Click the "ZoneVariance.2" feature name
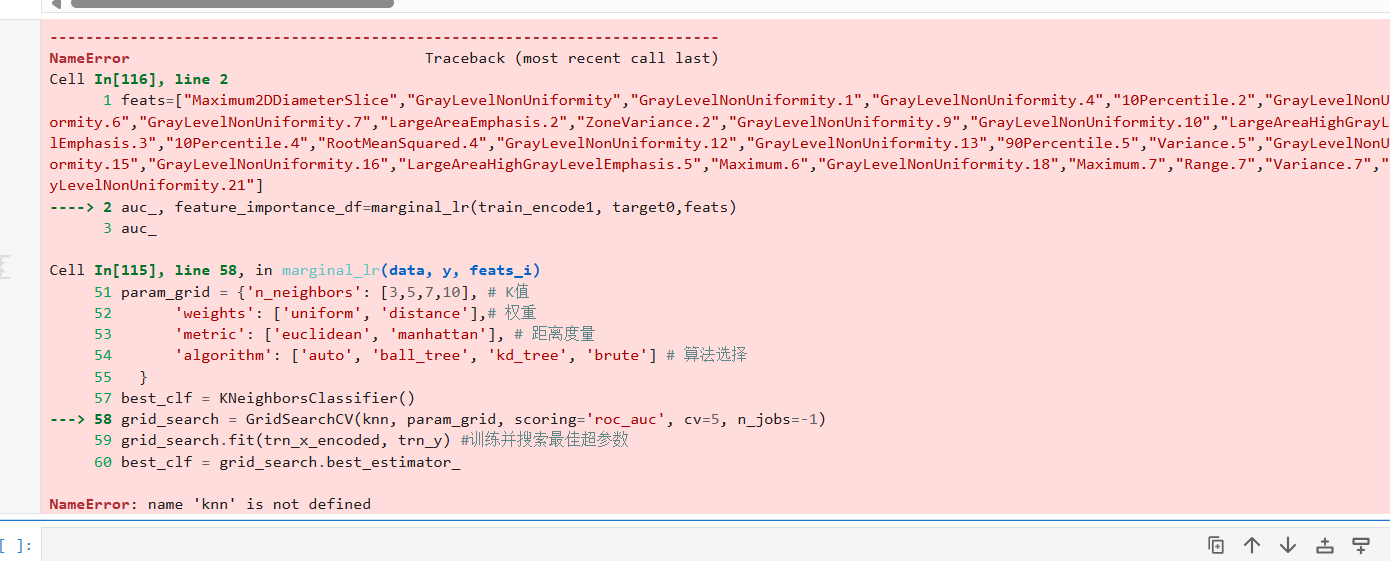This screenshot has width=1390, height=561. pyautogui.click(x=652, y=122)
